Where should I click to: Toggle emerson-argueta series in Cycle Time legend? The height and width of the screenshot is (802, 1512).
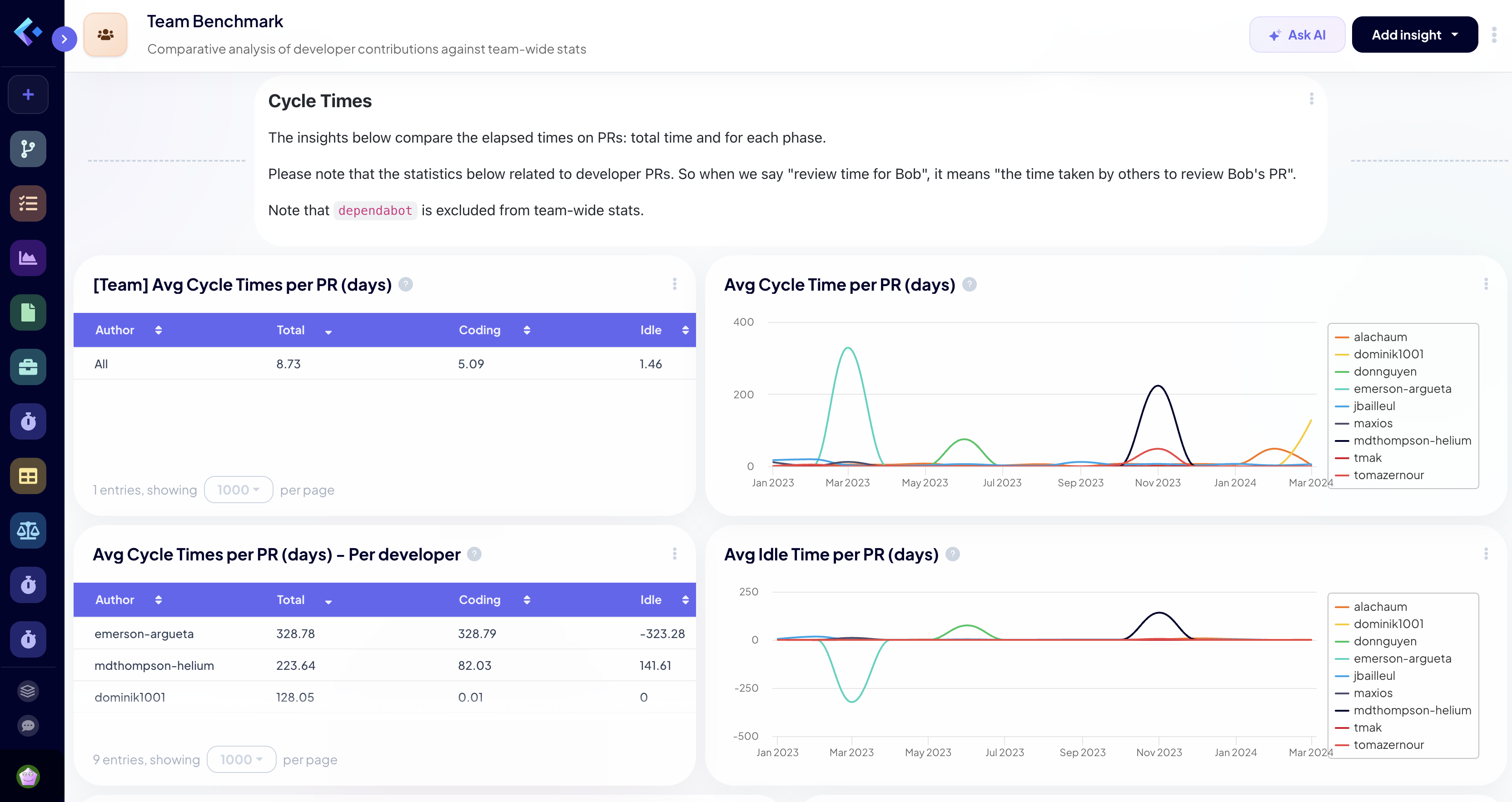tap(1402, 389)
